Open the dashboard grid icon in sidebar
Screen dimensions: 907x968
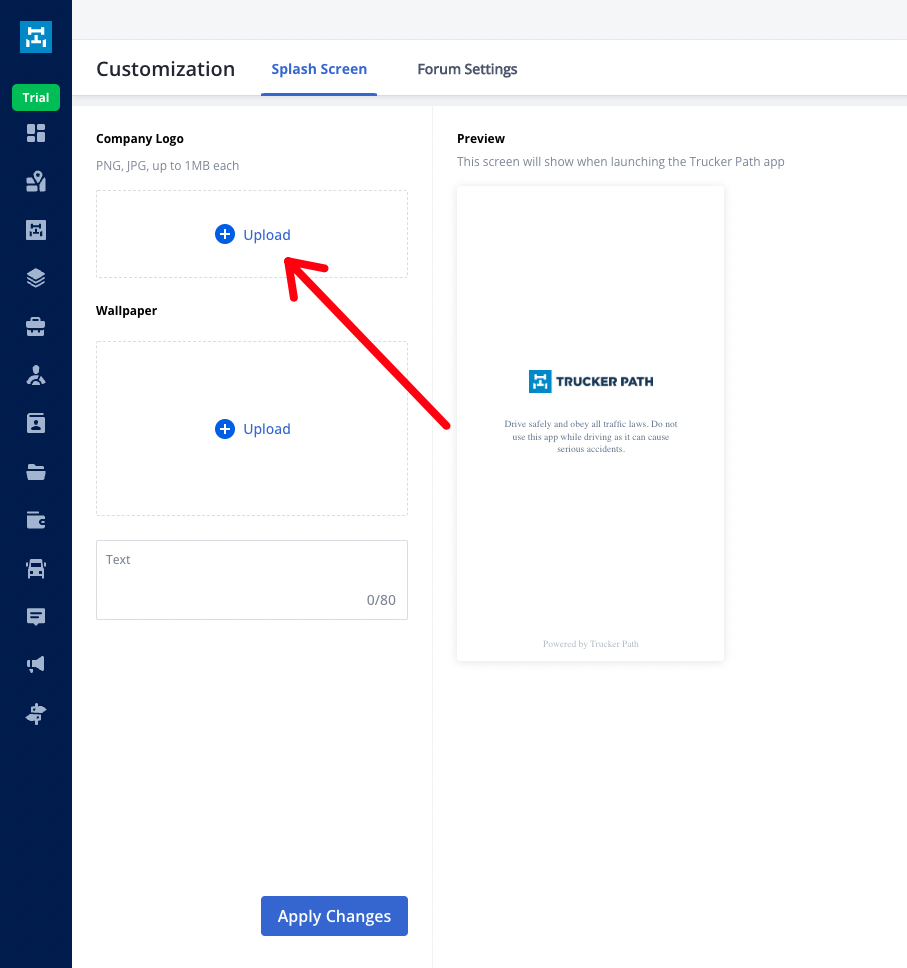point(36,133)
